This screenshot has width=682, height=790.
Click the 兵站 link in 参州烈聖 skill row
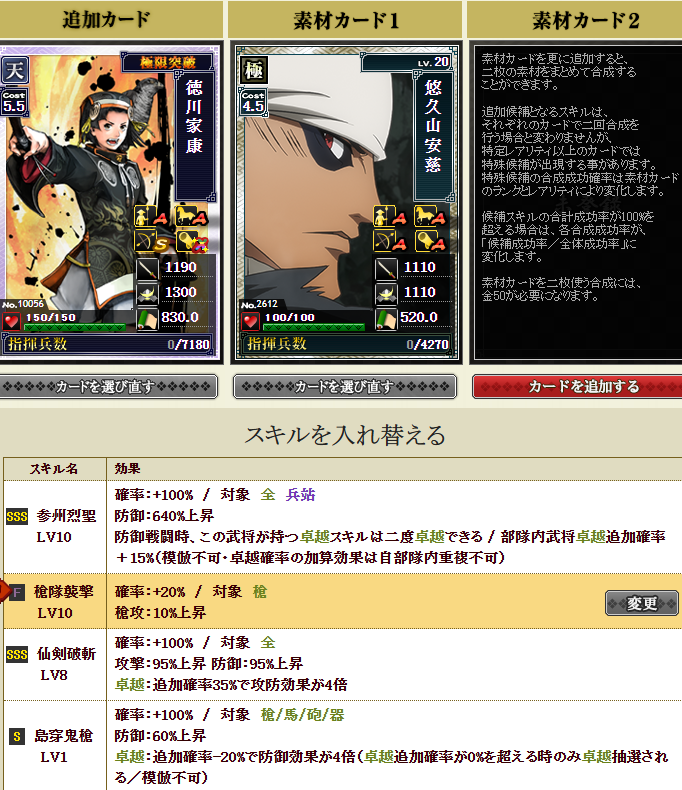pos(300,495)
